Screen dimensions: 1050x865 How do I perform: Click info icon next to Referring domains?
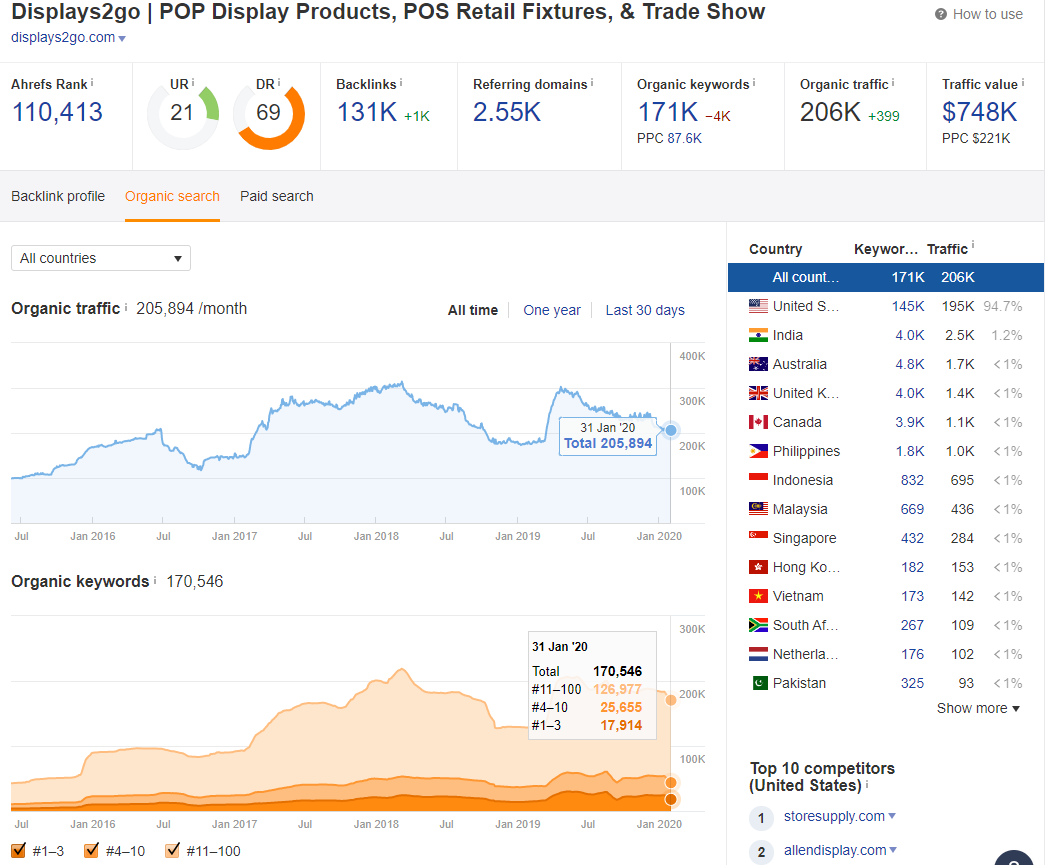click(591, 82)
